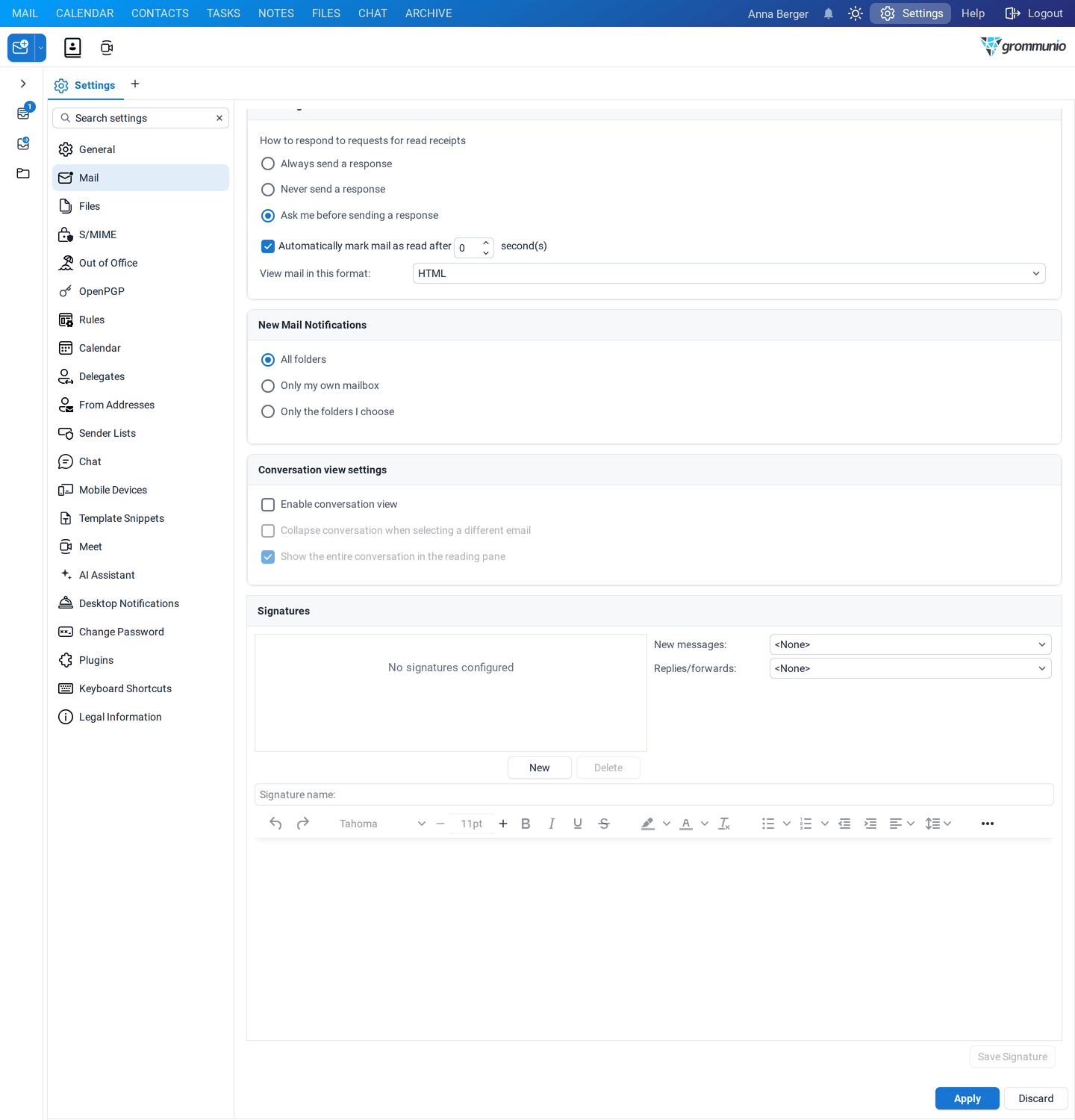Enable conversation view checkbox
1075x1120 pixels.
[268, 505]
